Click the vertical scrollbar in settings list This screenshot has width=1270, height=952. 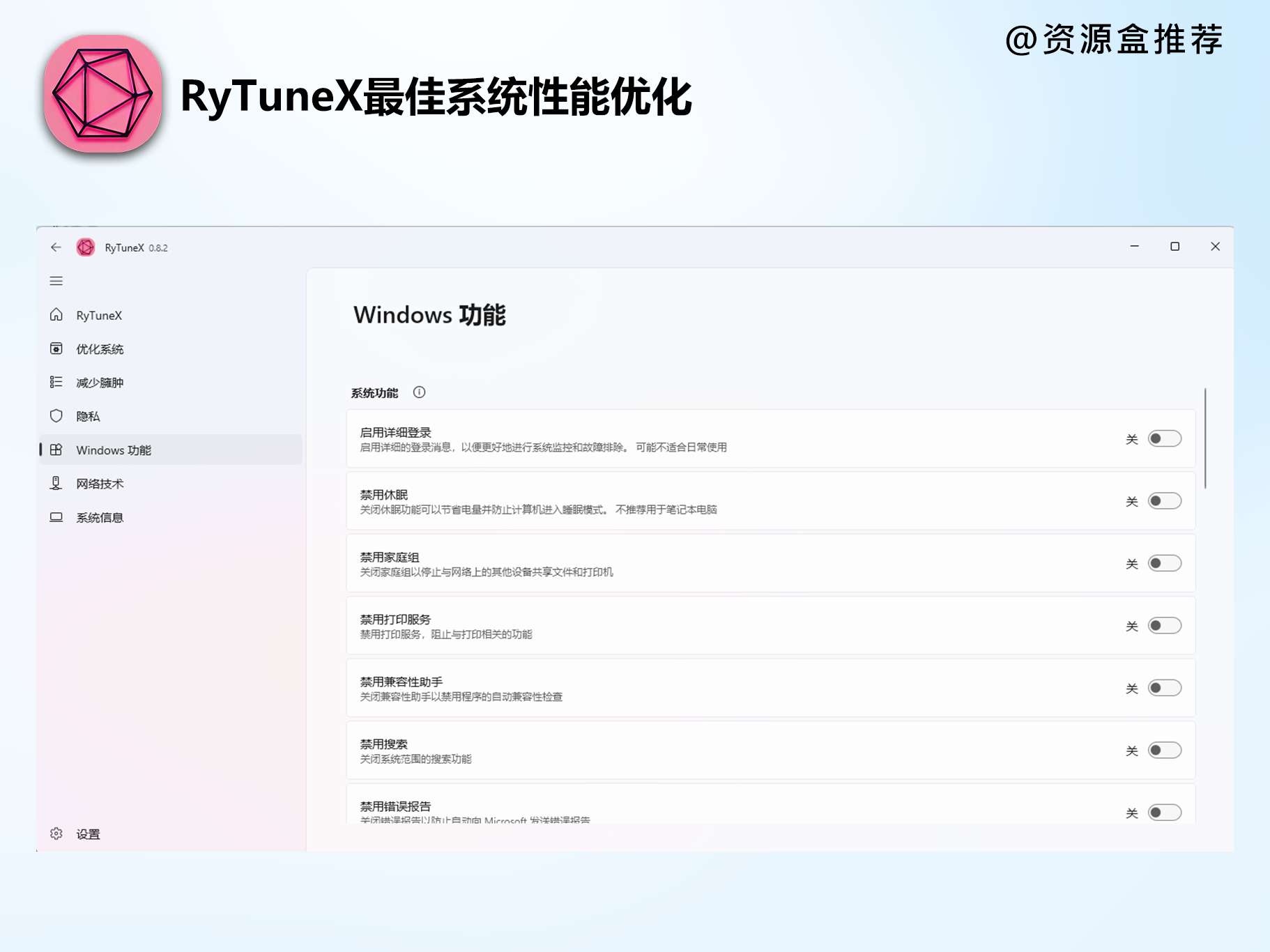(x=1205, y=438)
